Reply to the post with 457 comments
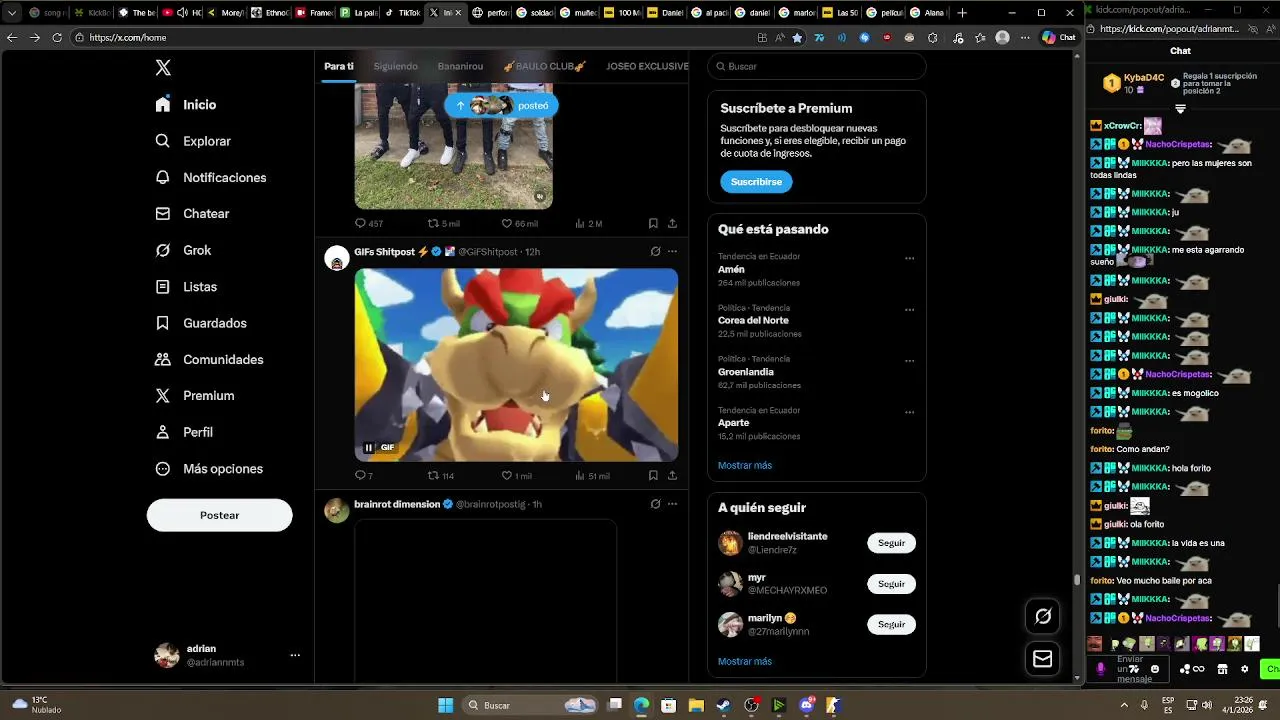 tap(369, 224)
